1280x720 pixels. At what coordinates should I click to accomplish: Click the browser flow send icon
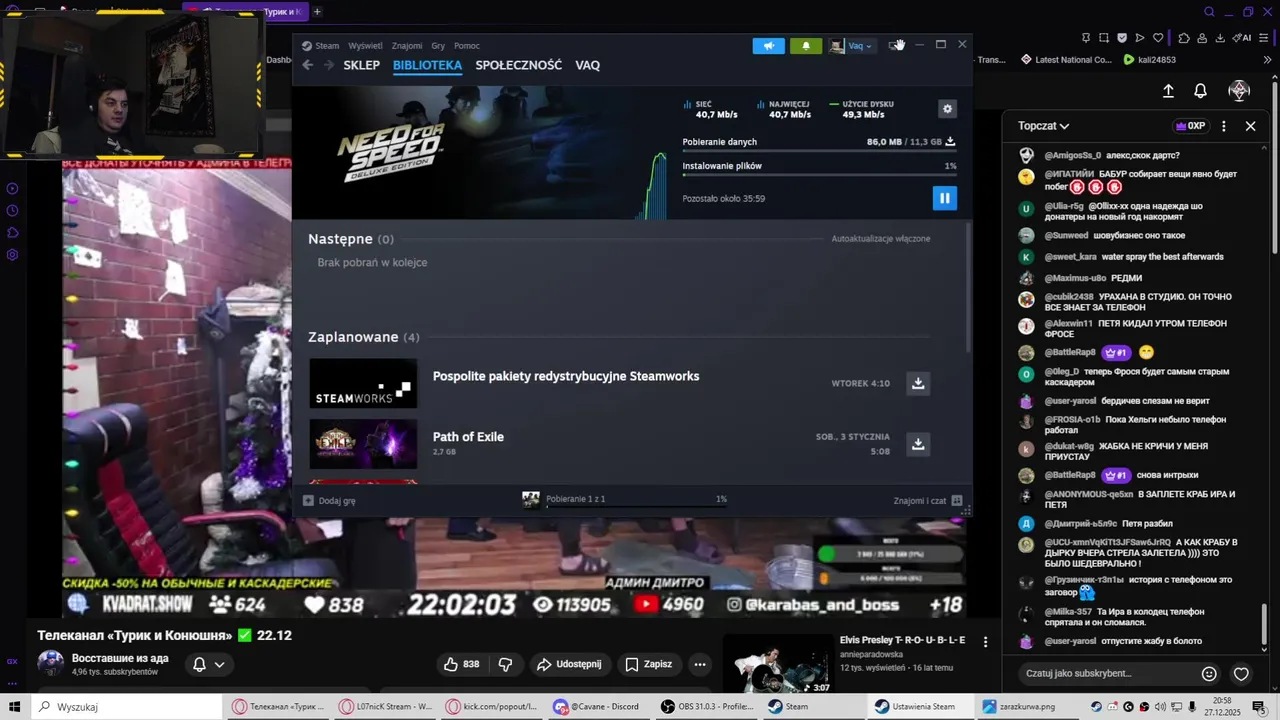tap(1139, 38)
